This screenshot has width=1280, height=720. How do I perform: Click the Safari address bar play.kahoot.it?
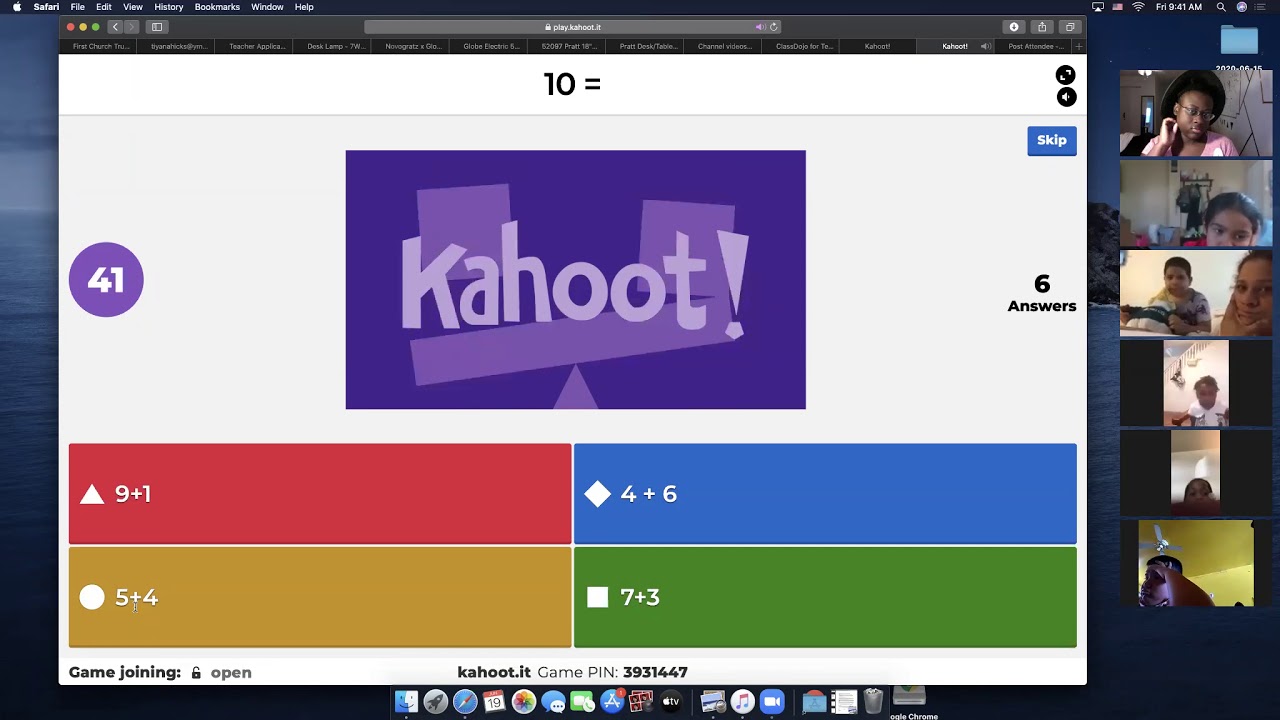click(x=573, y=27)
